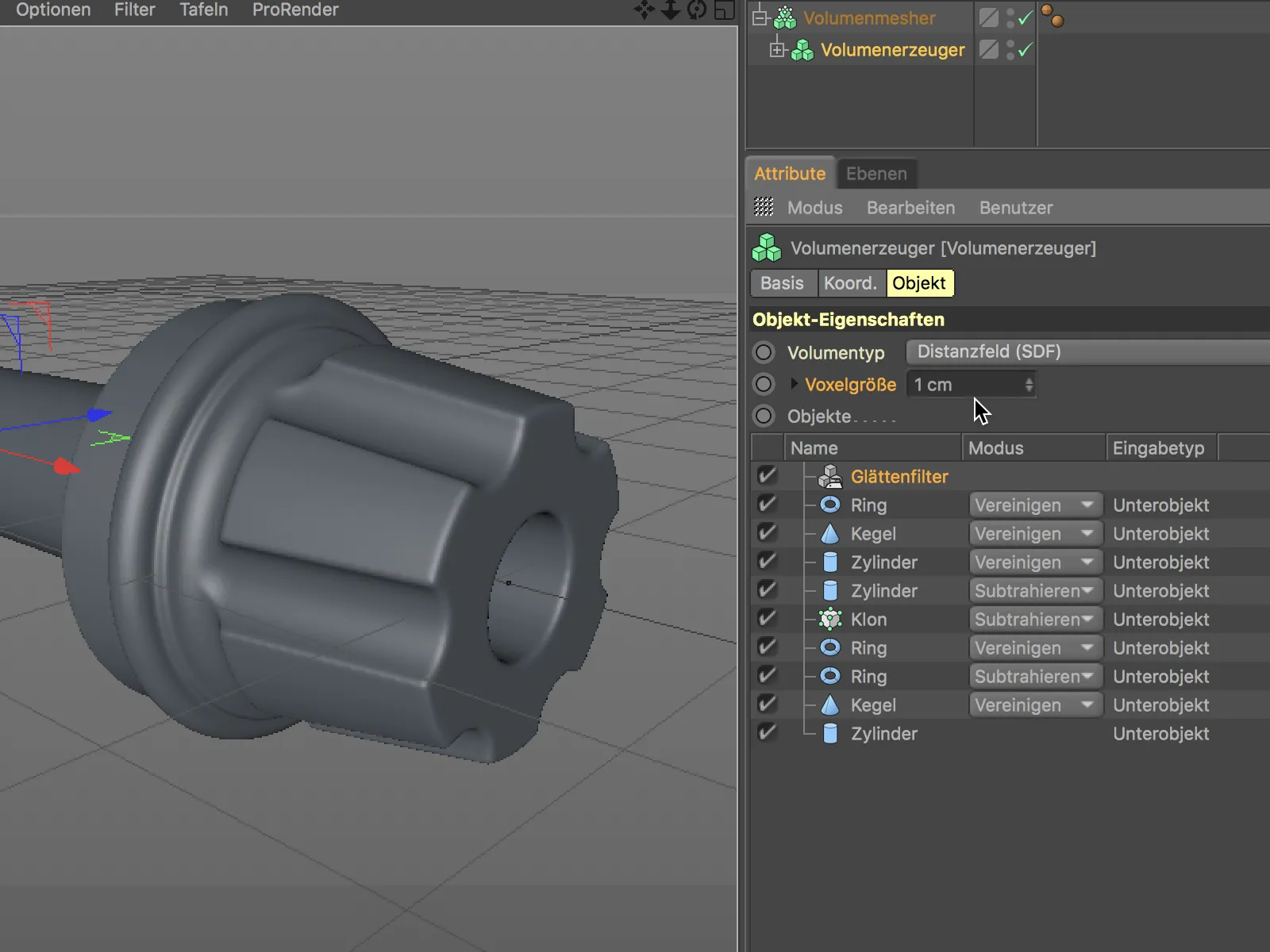
Task: Toggle the green checkmark of Volumenerzeuger
Action: pyautogui.click(x=1025, y=50)
